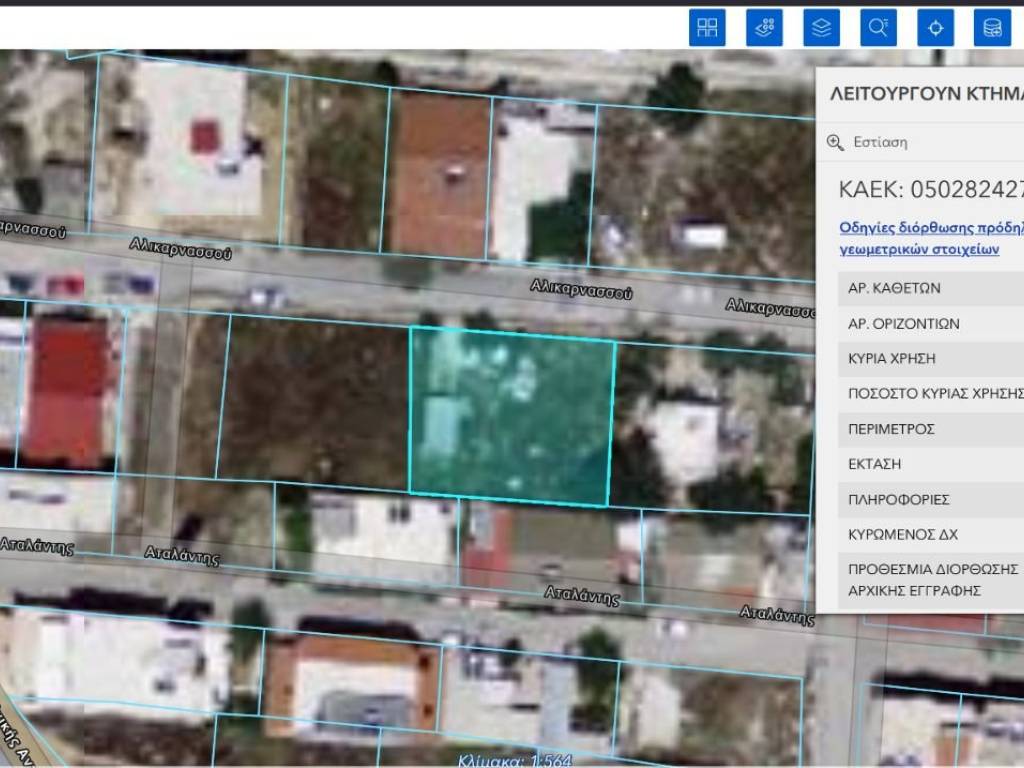The image size is (1024, 768).
Task: Click the locate target crosshair icon
Action: click(935, 28)
